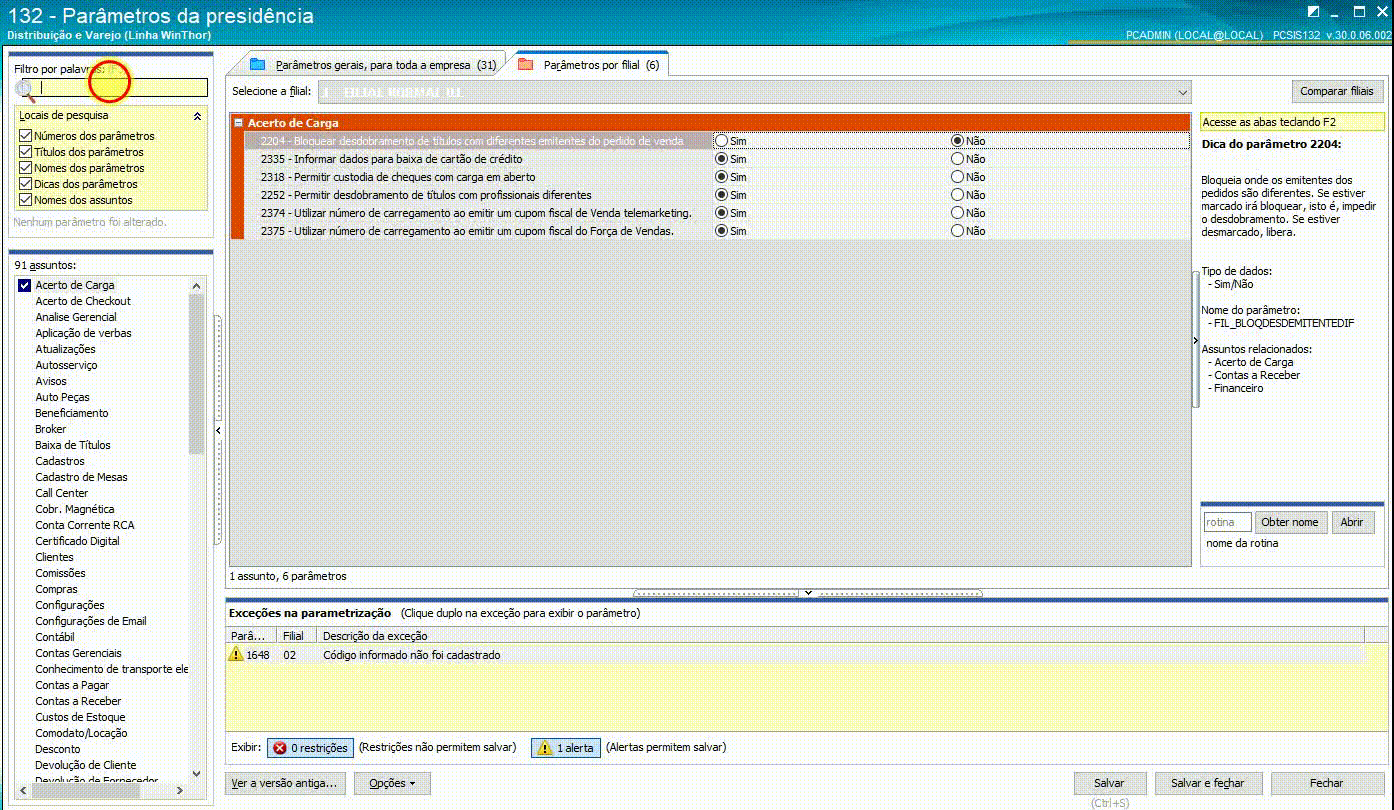The width and height of the screenshot is (1394, 810).
Task: Select the Custos de Estoque subject
Action: pos(80,717)
